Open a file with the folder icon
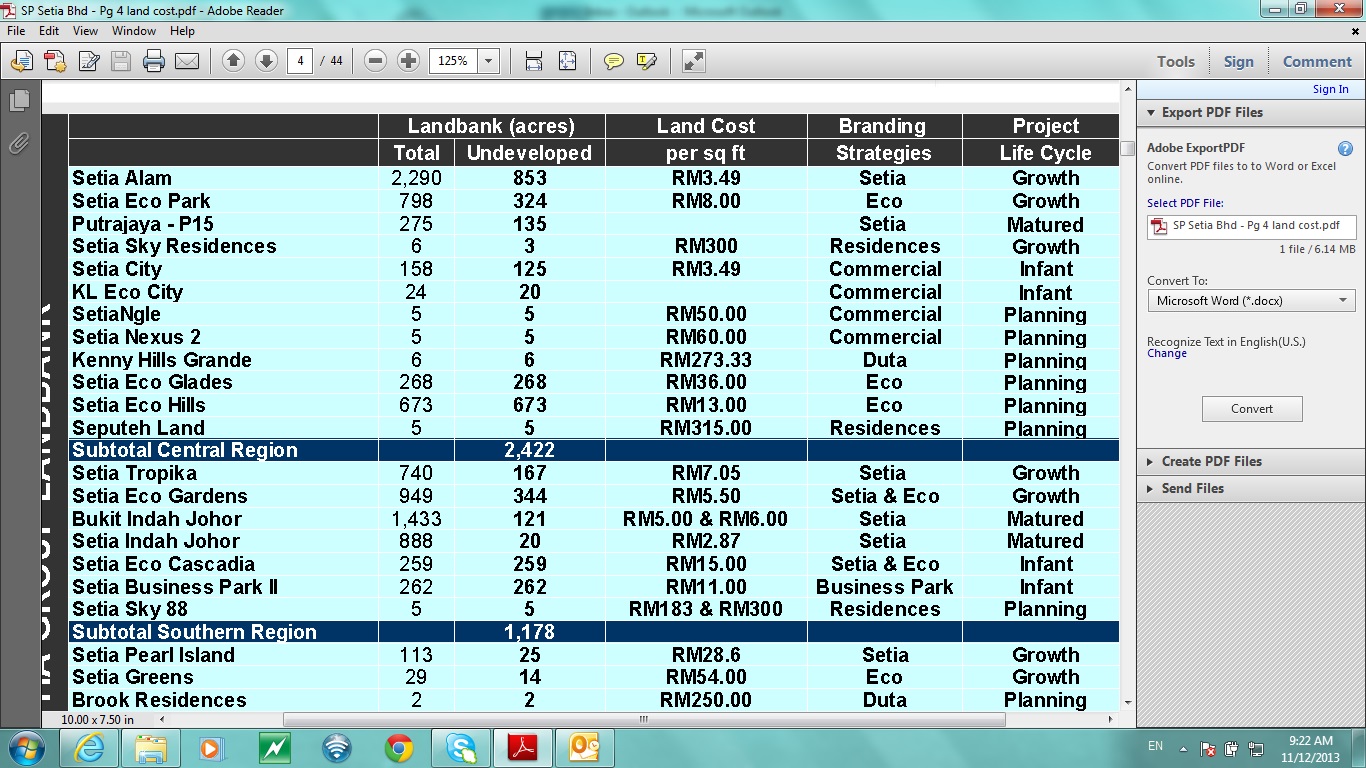 point(21,61)
